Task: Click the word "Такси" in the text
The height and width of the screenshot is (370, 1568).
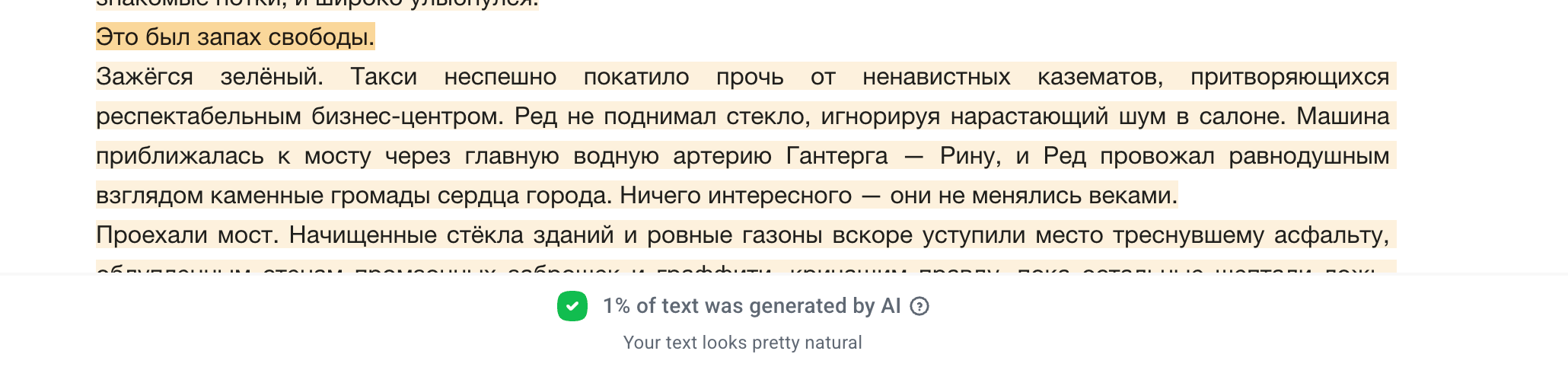Action: [x=384, y=77]
